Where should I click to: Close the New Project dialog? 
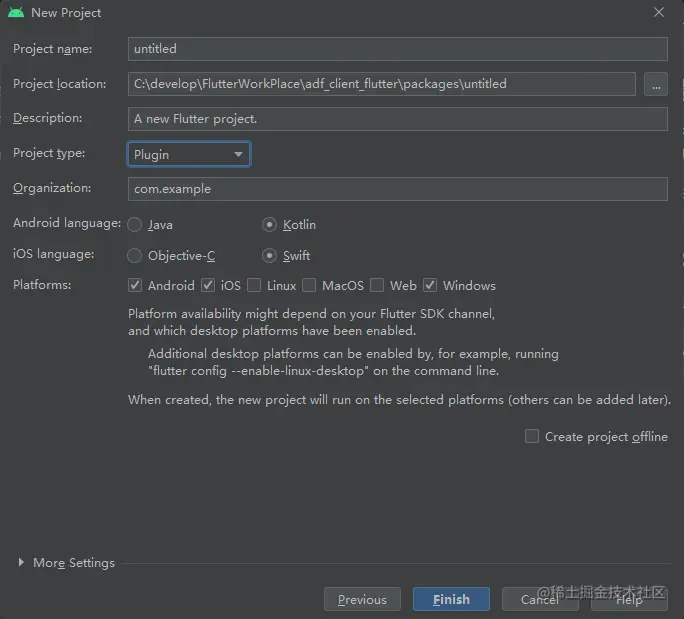point(658,12)
